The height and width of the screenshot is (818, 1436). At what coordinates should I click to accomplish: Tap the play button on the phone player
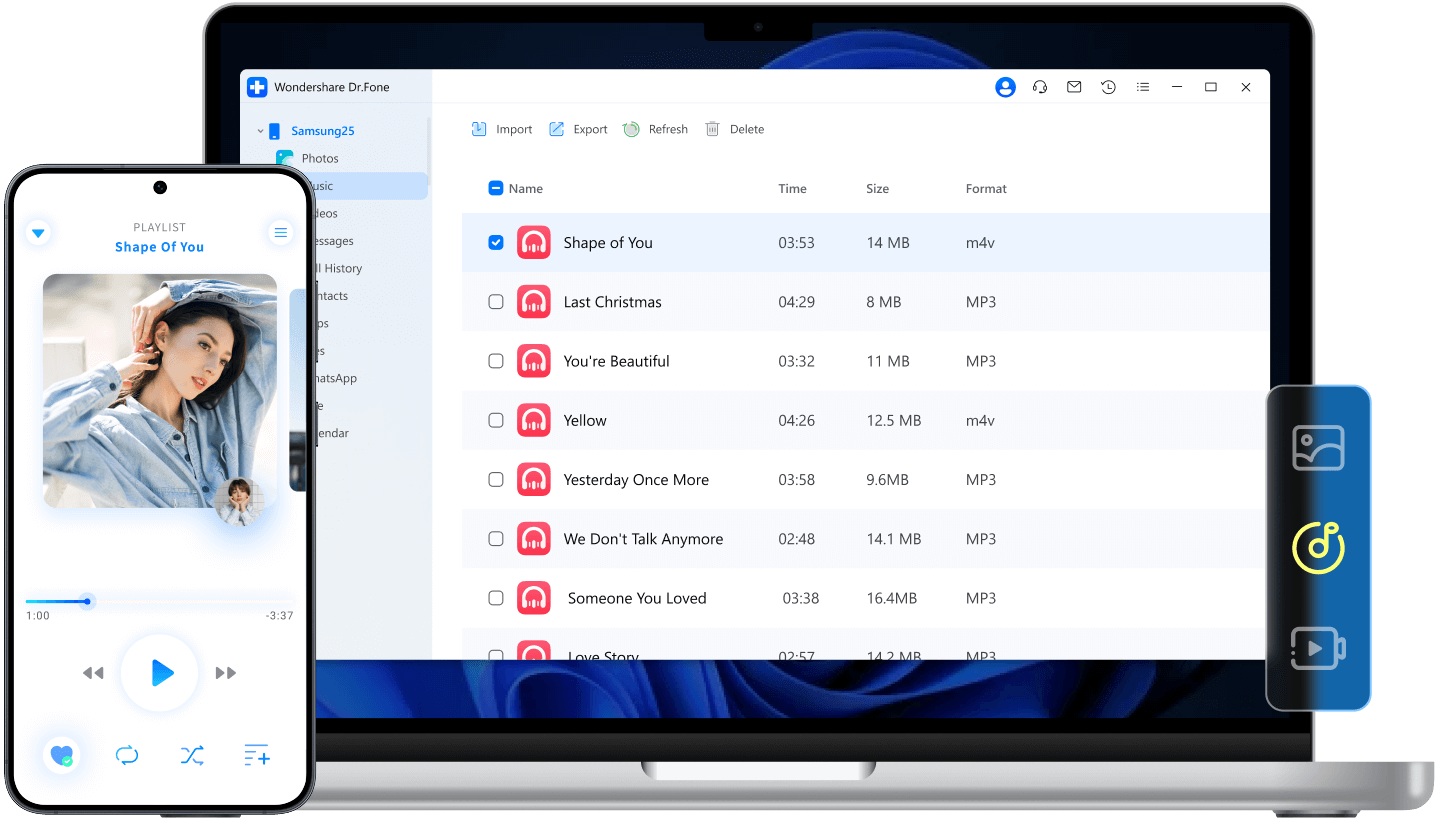pyautogui.click(x=160, y=673)
